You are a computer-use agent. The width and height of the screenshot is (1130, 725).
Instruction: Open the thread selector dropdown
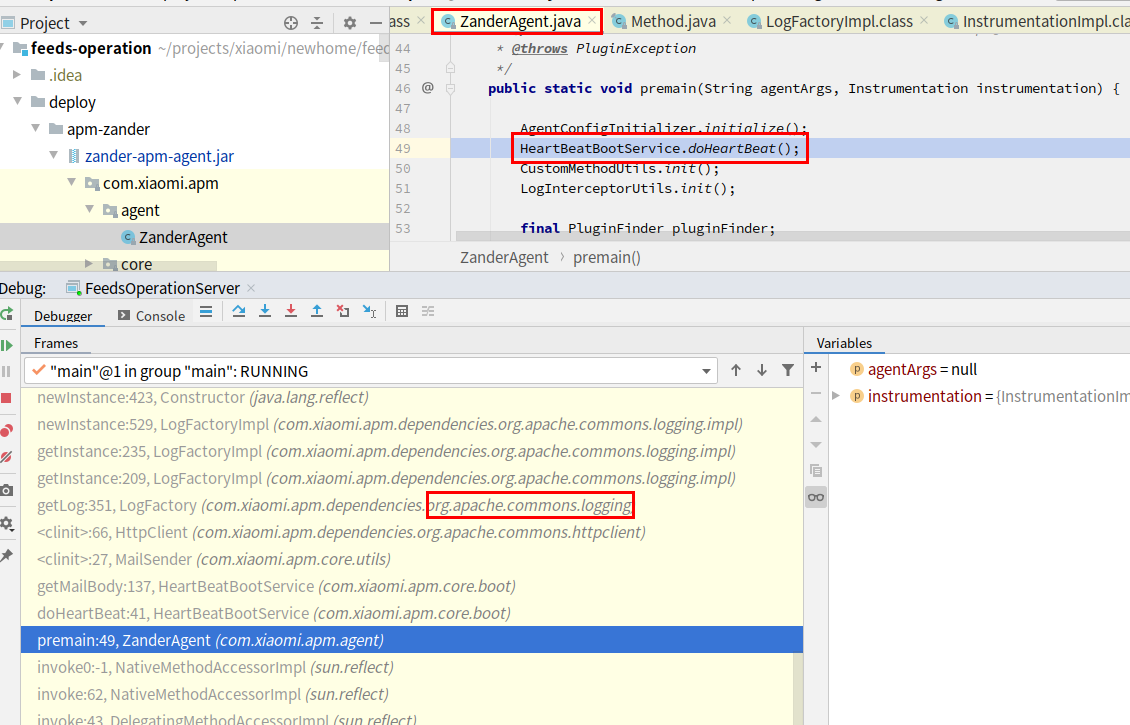(x=706, y=371)
